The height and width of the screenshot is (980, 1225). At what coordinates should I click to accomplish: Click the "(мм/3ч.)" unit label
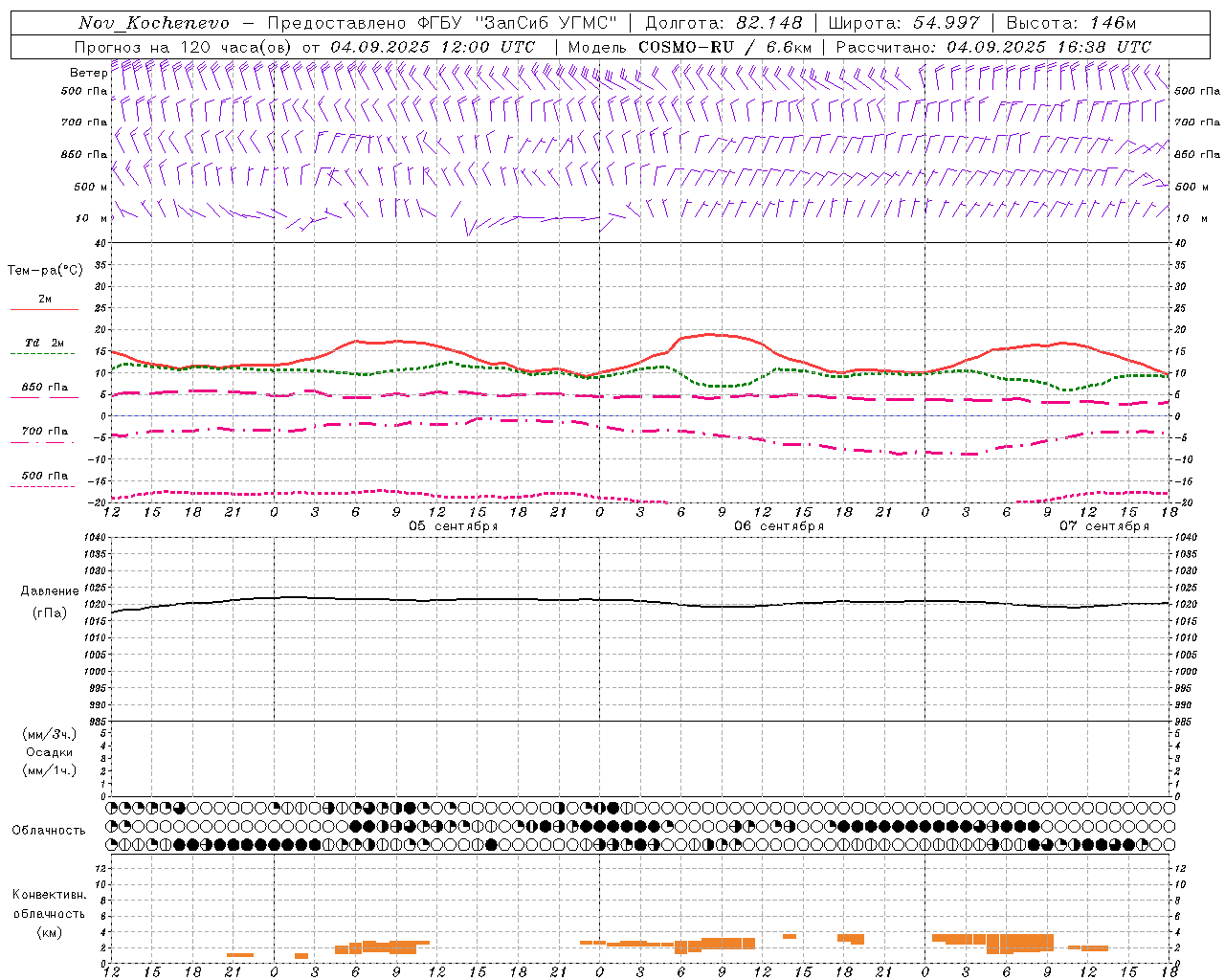click(x=50, y=734)
